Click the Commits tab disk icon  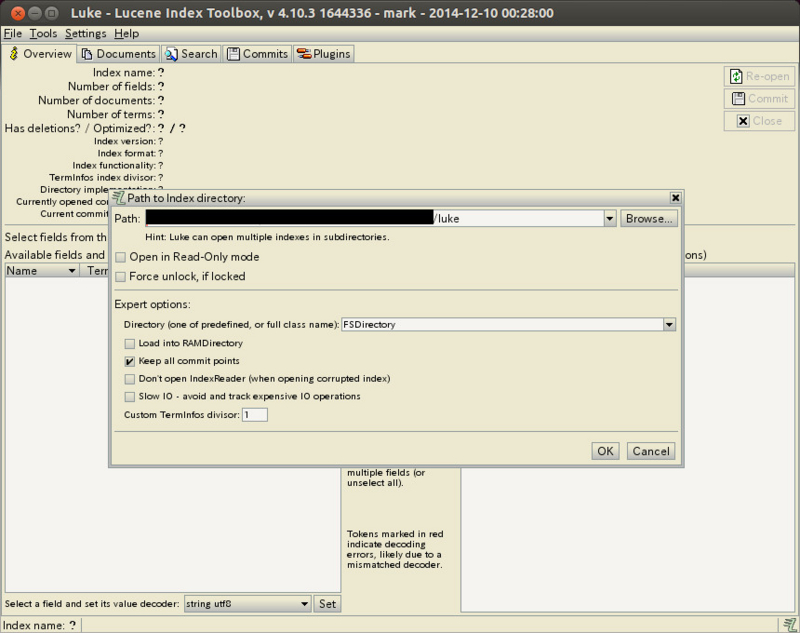tap(233, 54)
